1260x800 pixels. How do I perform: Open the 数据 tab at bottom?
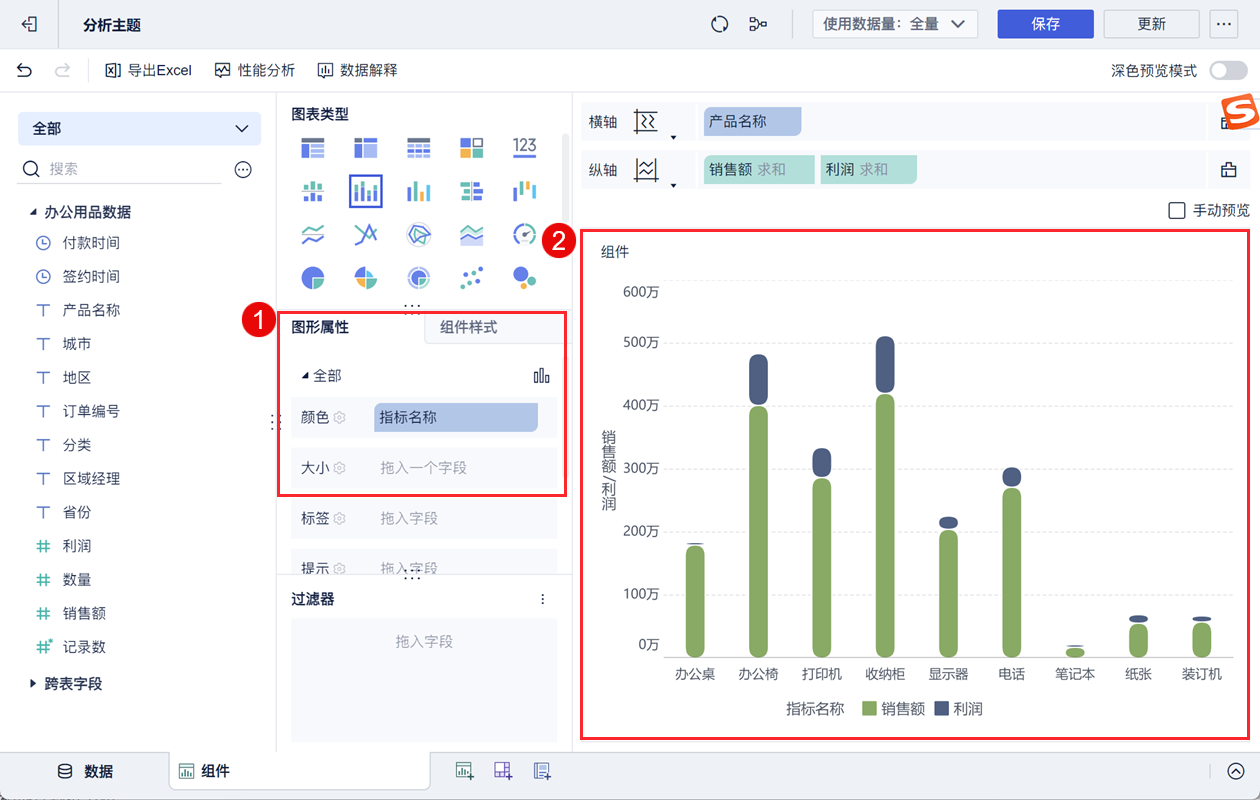coord(85,771)
